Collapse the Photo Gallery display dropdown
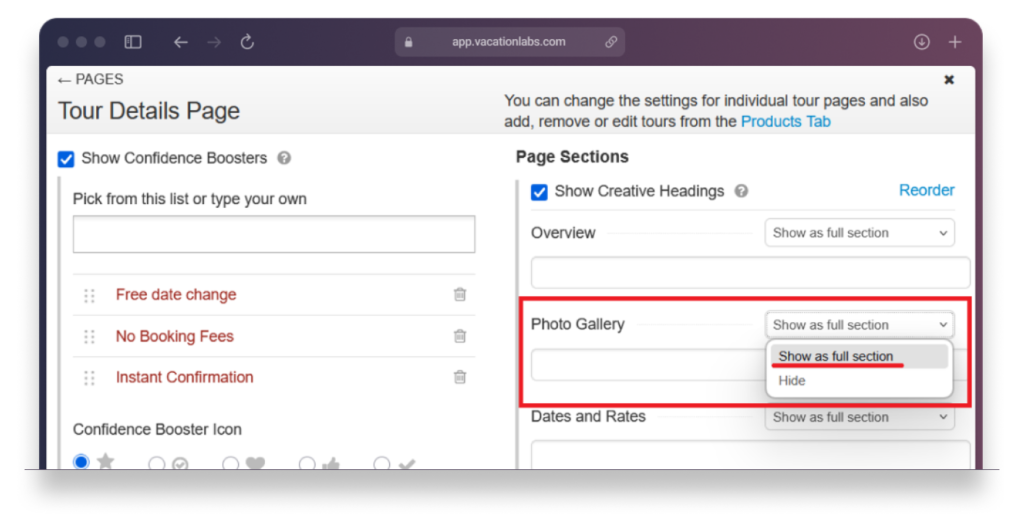1024x517 pixels. [859, 325]
